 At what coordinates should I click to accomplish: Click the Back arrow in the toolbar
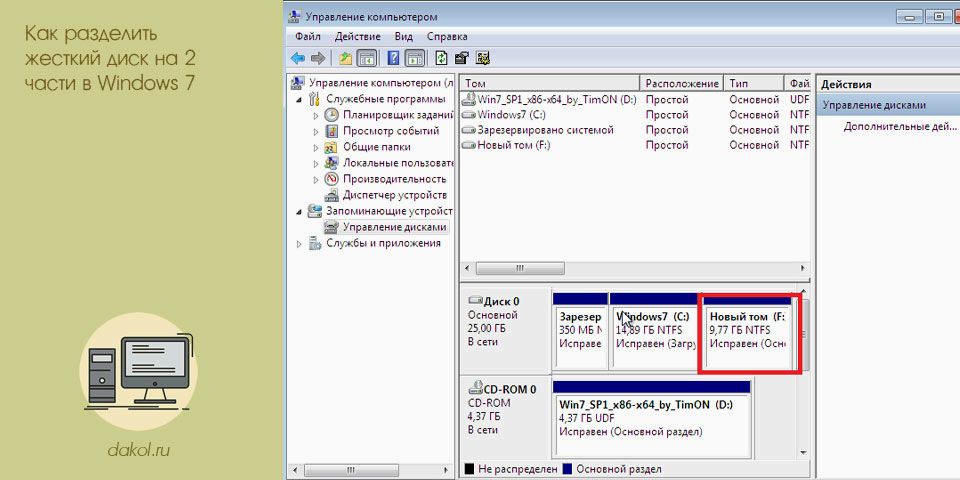[298, 58]
